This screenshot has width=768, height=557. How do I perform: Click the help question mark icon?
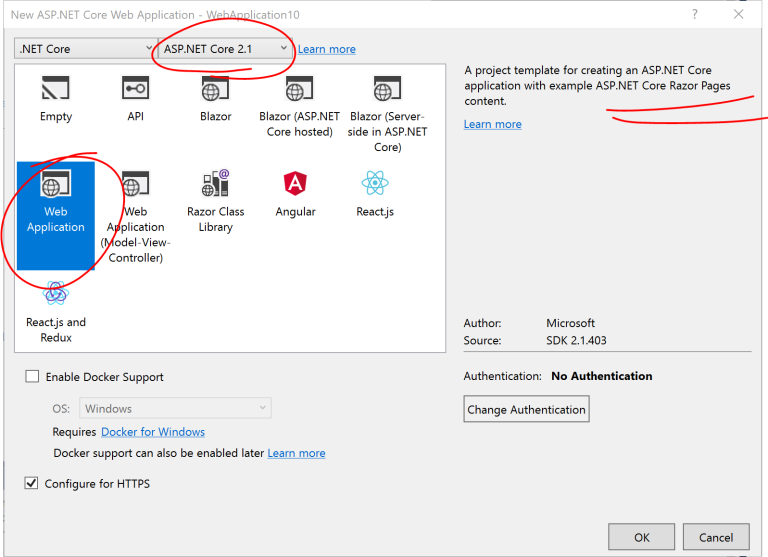click(695, 14)
